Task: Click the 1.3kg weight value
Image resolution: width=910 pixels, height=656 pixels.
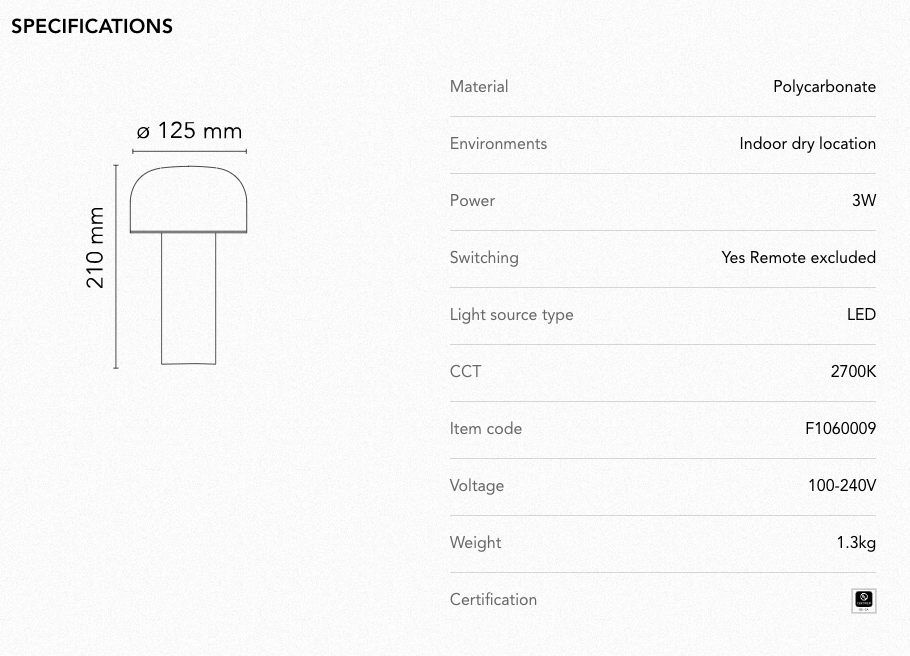Action: [x=856, y=543]
